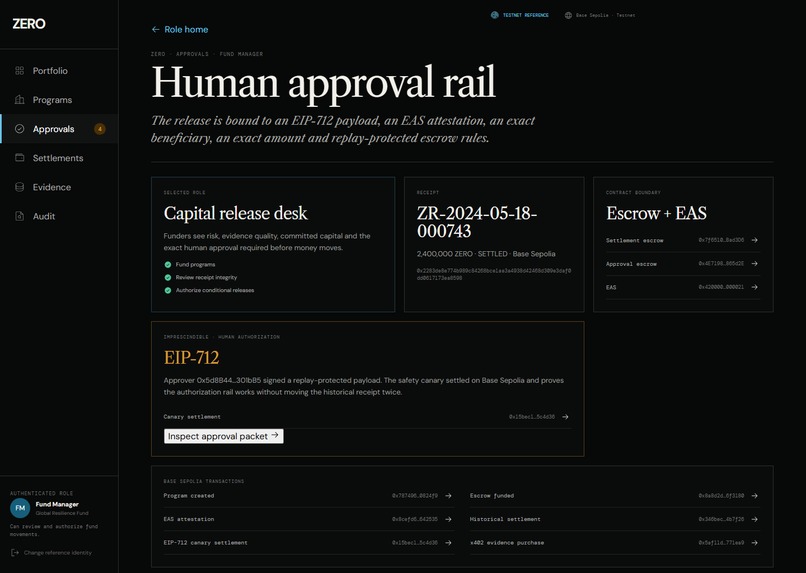
Task: Click Approval escrow address 0x4E7198…865d2E
Action: (x=721, y=264)
